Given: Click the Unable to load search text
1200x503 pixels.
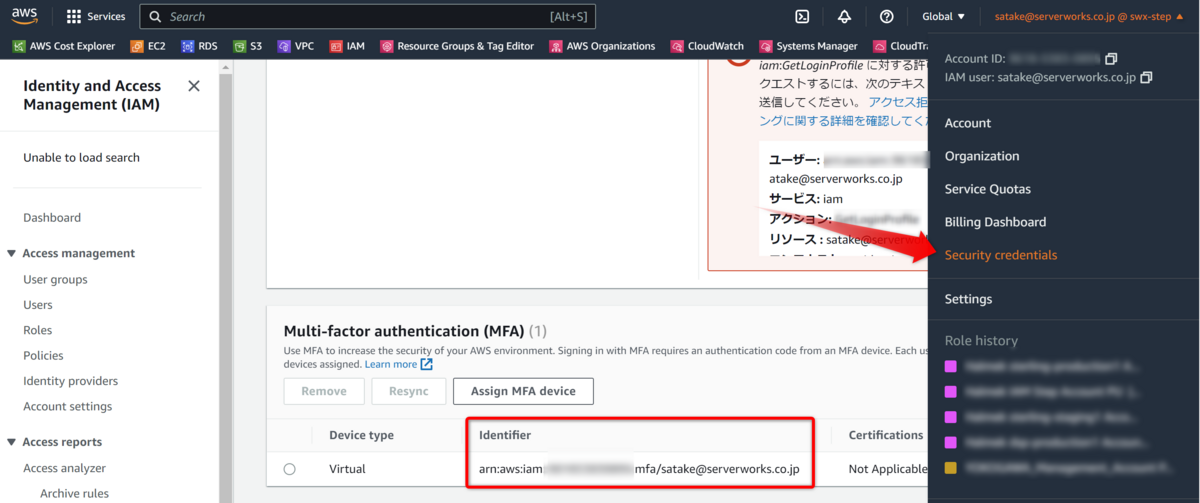Looking at the screenshot, I should tap(82, 157).
